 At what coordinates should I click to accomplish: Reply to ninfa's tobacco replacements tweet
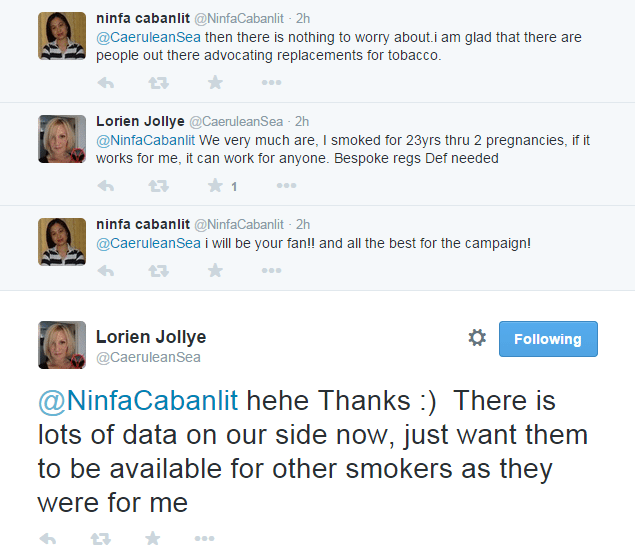click(x=106, y=83)
